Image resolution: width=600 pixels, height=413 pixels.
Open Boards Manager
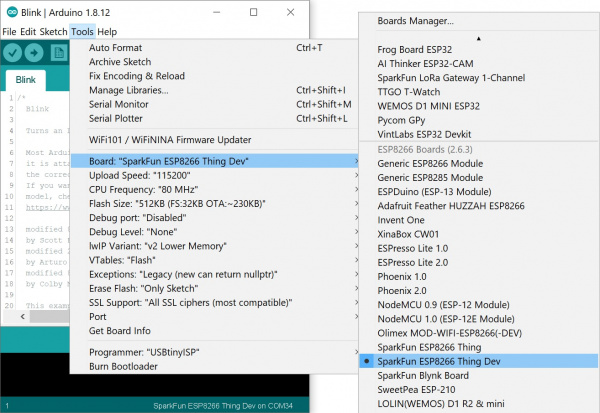click(478, 21)
